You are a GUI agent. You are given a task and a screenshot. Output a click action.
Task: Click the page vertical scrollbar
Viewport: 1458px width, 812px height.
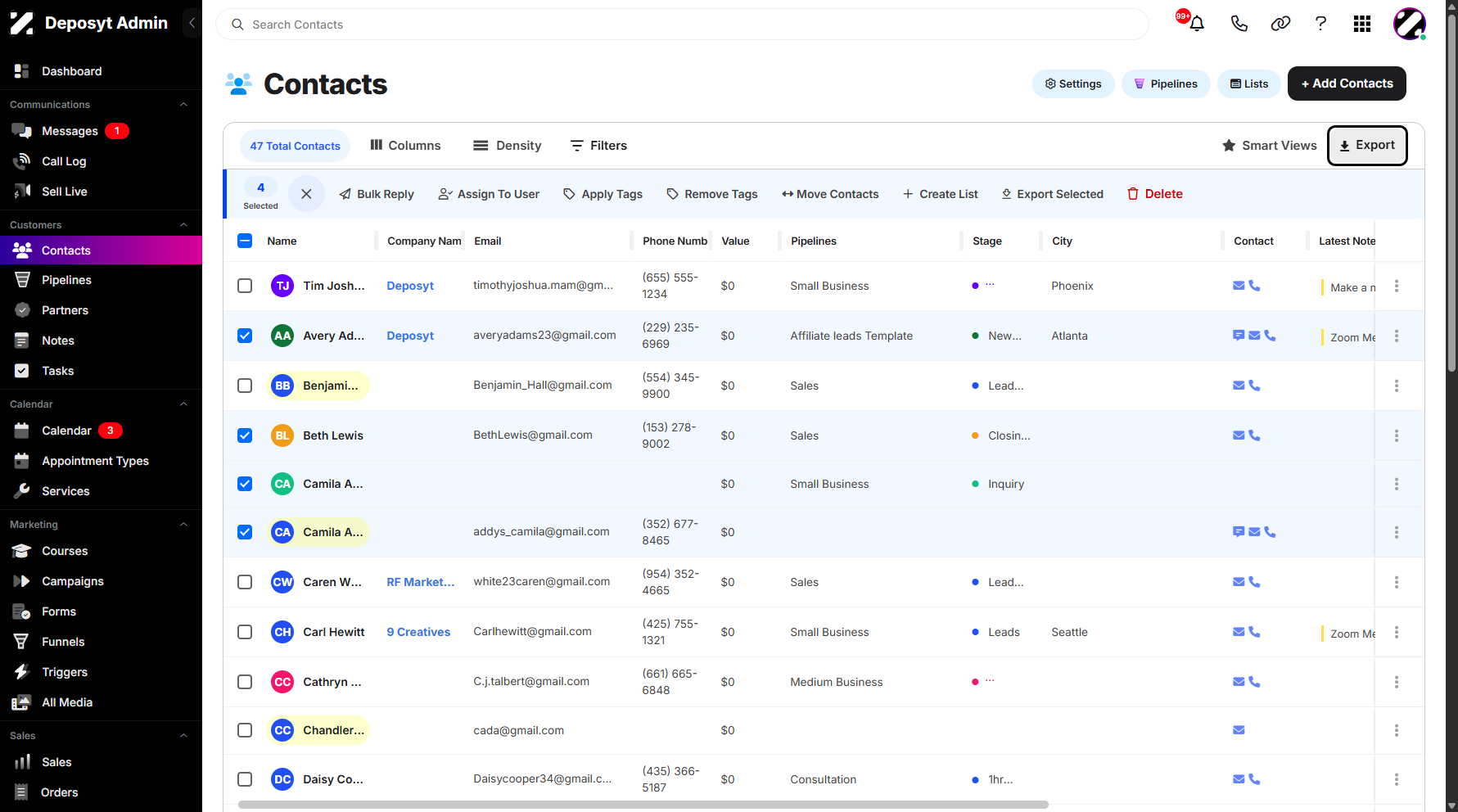[x=1451, y=192]
